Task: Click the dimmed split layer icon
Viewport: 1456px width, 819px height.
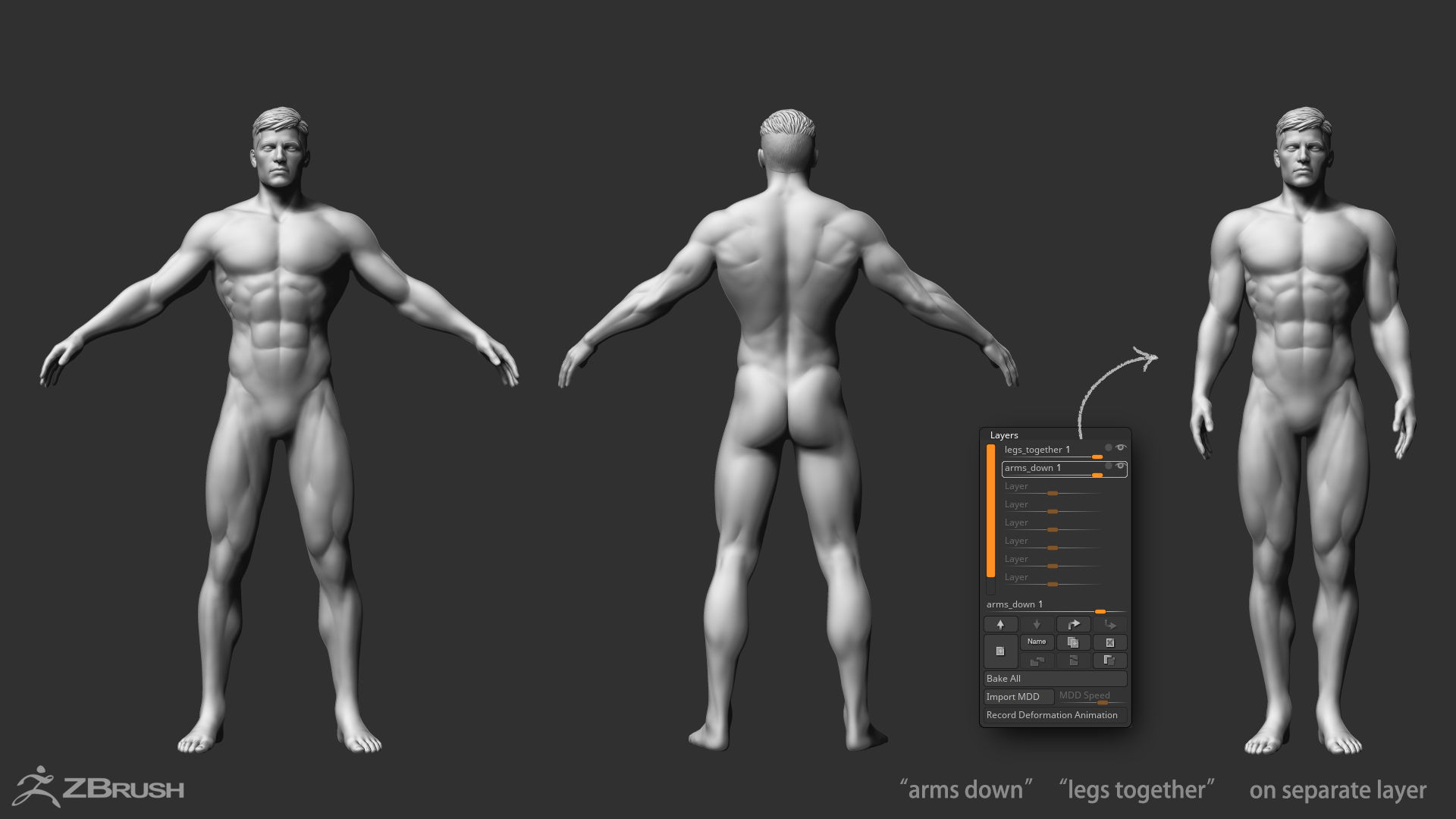Action: point(1073,661)
